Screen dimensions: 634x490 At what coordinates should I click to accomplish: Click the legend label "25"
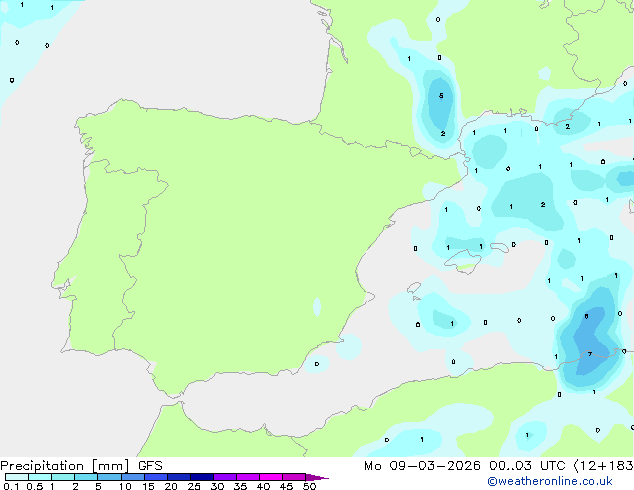tap(194, 486)
